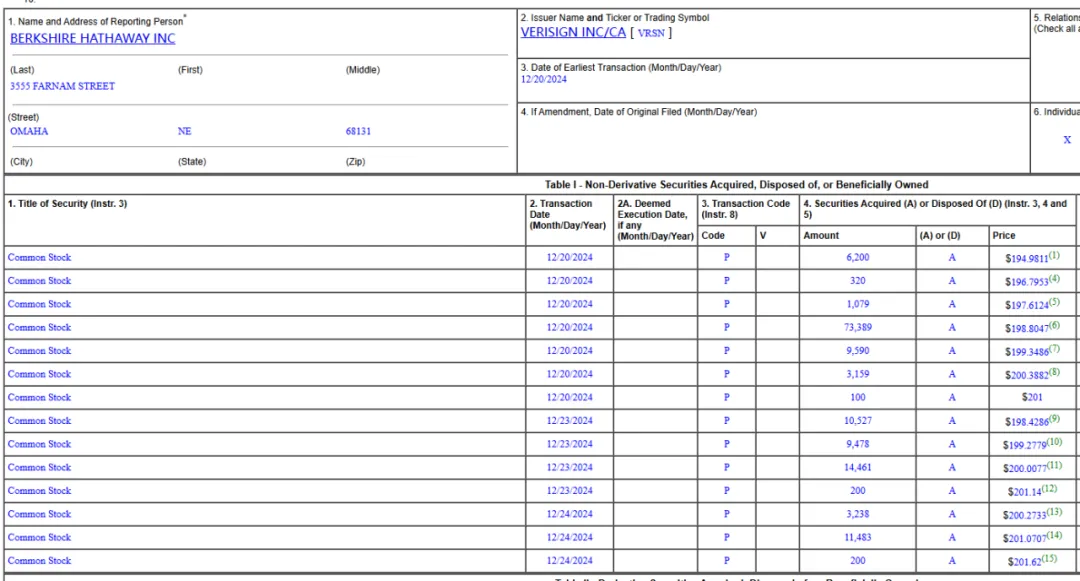The width and height of the screenshot is (1080, 581).
Task: Select Common Stock in the 73,389 row
Action: [39, 328]
